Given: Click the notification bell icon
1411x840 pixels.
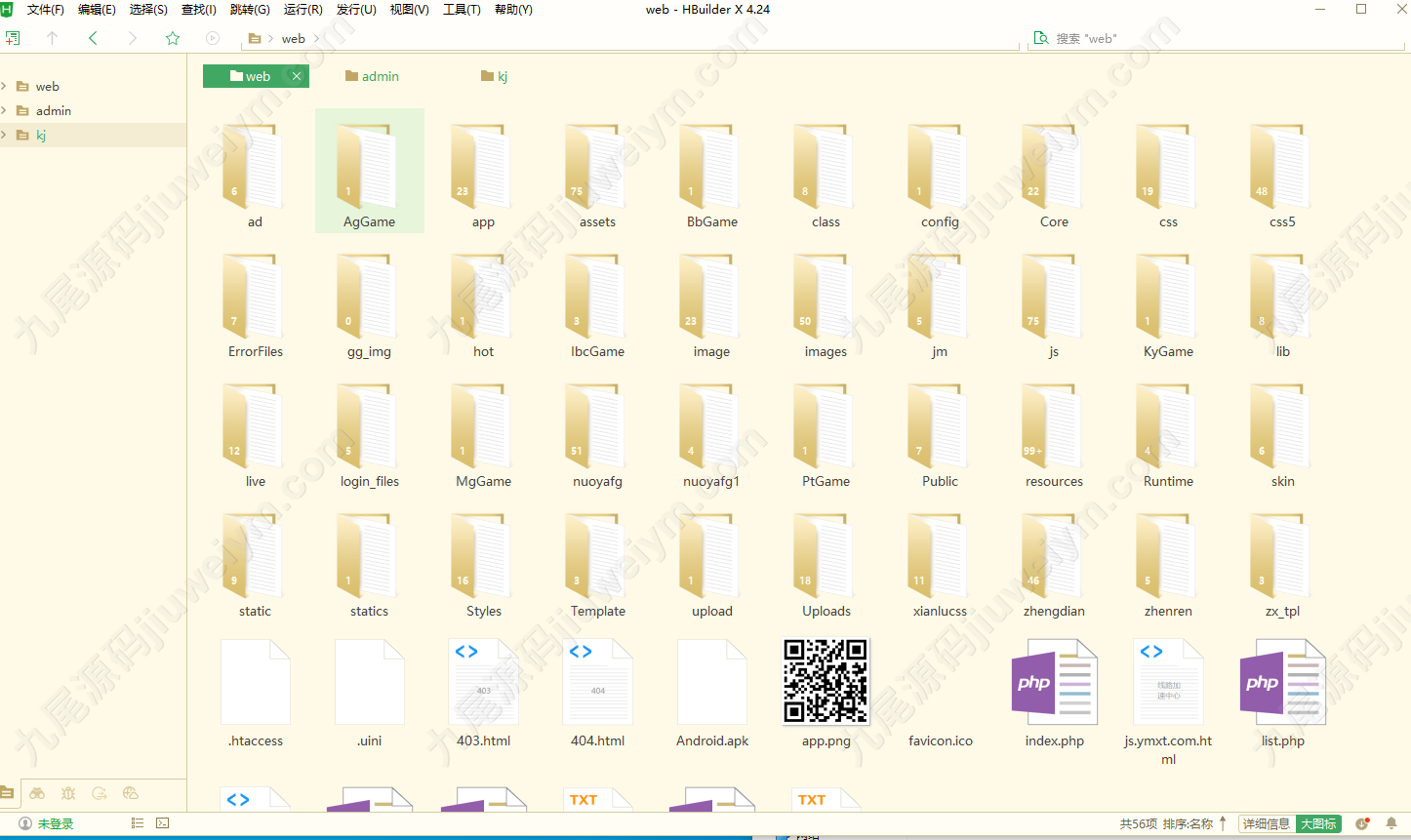Looking at the screenshot, I should tap(1391, 823).
